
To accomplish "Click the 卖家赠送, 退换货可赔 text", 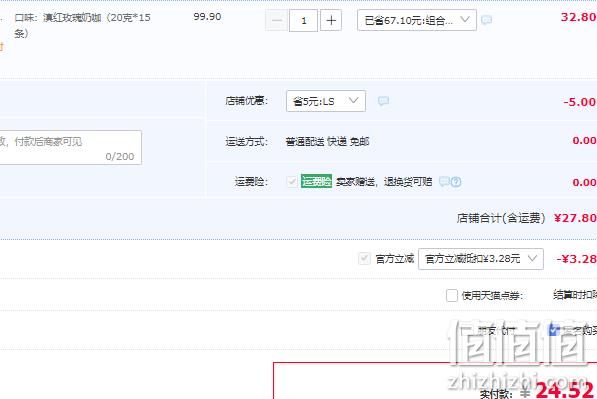I will coord(384,182).
